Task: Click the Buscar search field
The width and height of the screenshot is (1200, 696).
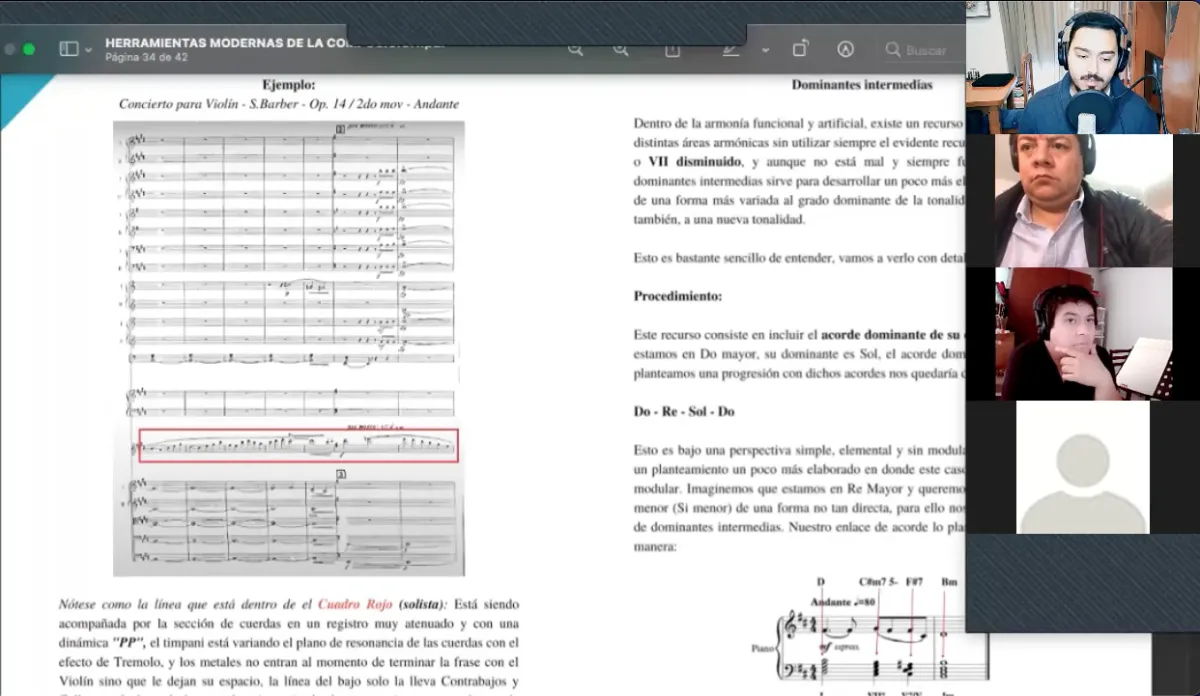Action: (922, 49)
